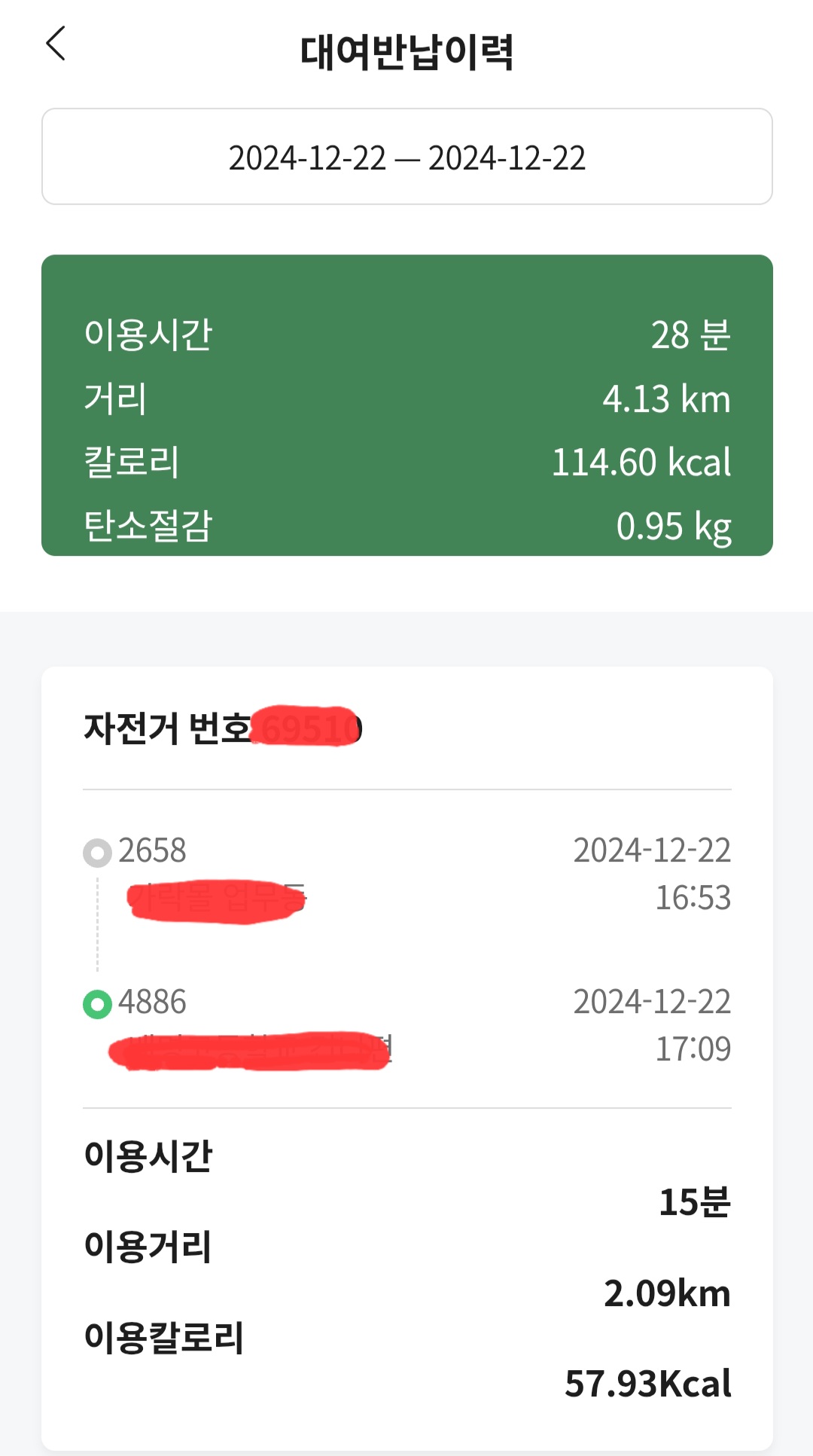Open the 2024-12-22 date range field
Viewport: 813px width, 1456px height.
coord(406,157)
